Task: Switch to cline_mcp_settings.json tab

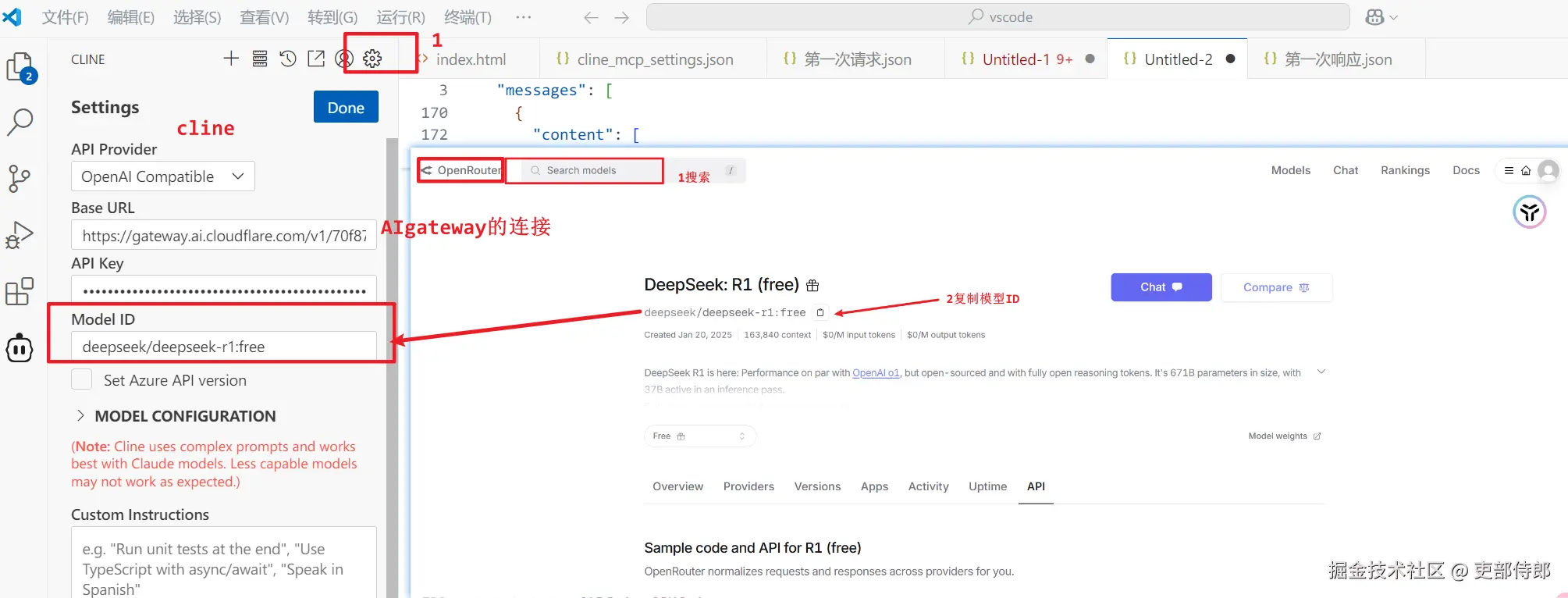Action: [654, 59]
